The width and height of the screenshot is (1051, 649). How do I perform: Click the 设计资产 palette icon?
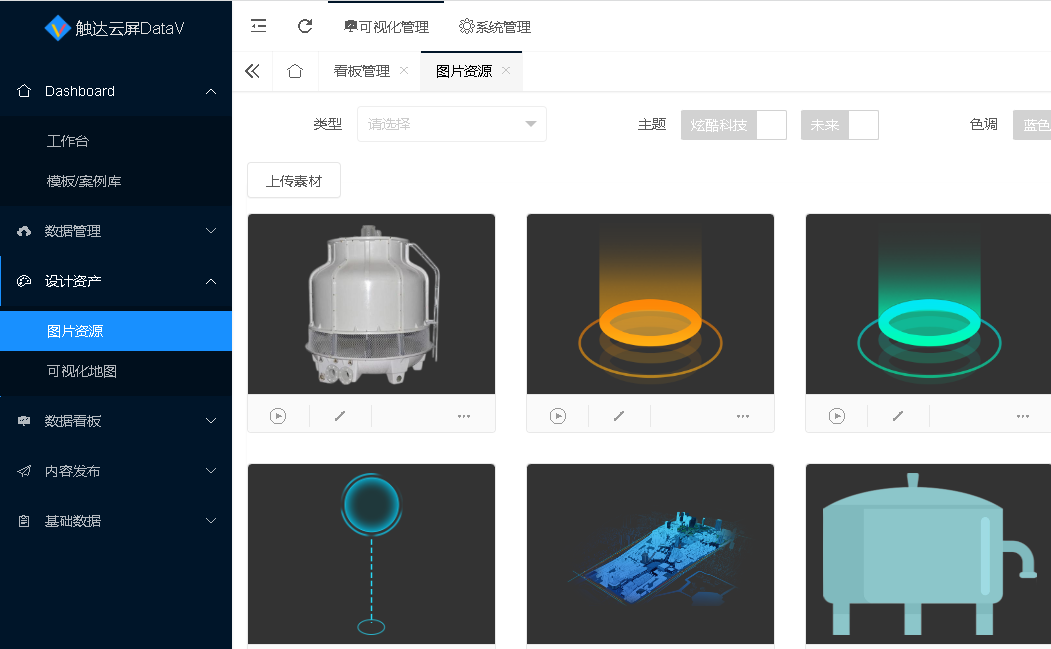click(x=24, y=281)
